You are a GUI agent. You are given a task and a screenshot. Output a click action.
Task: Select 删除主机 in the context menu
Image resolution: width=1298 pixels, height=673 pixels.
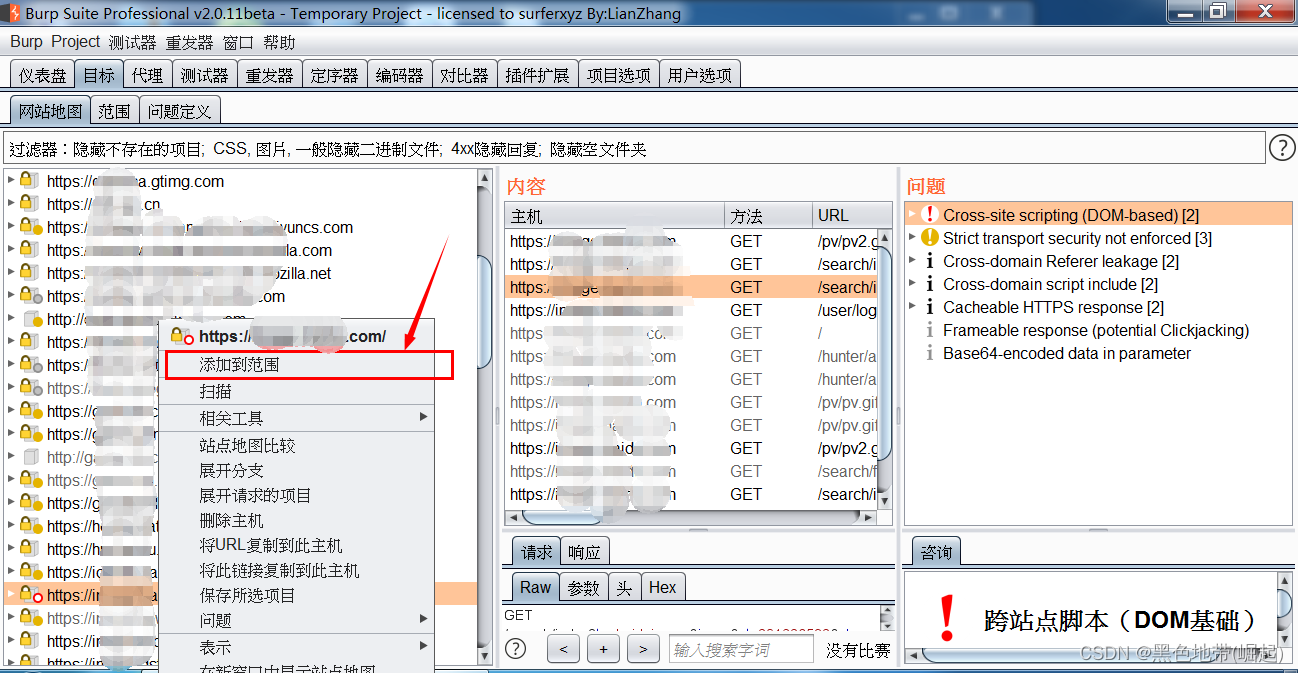click(297, 520)
